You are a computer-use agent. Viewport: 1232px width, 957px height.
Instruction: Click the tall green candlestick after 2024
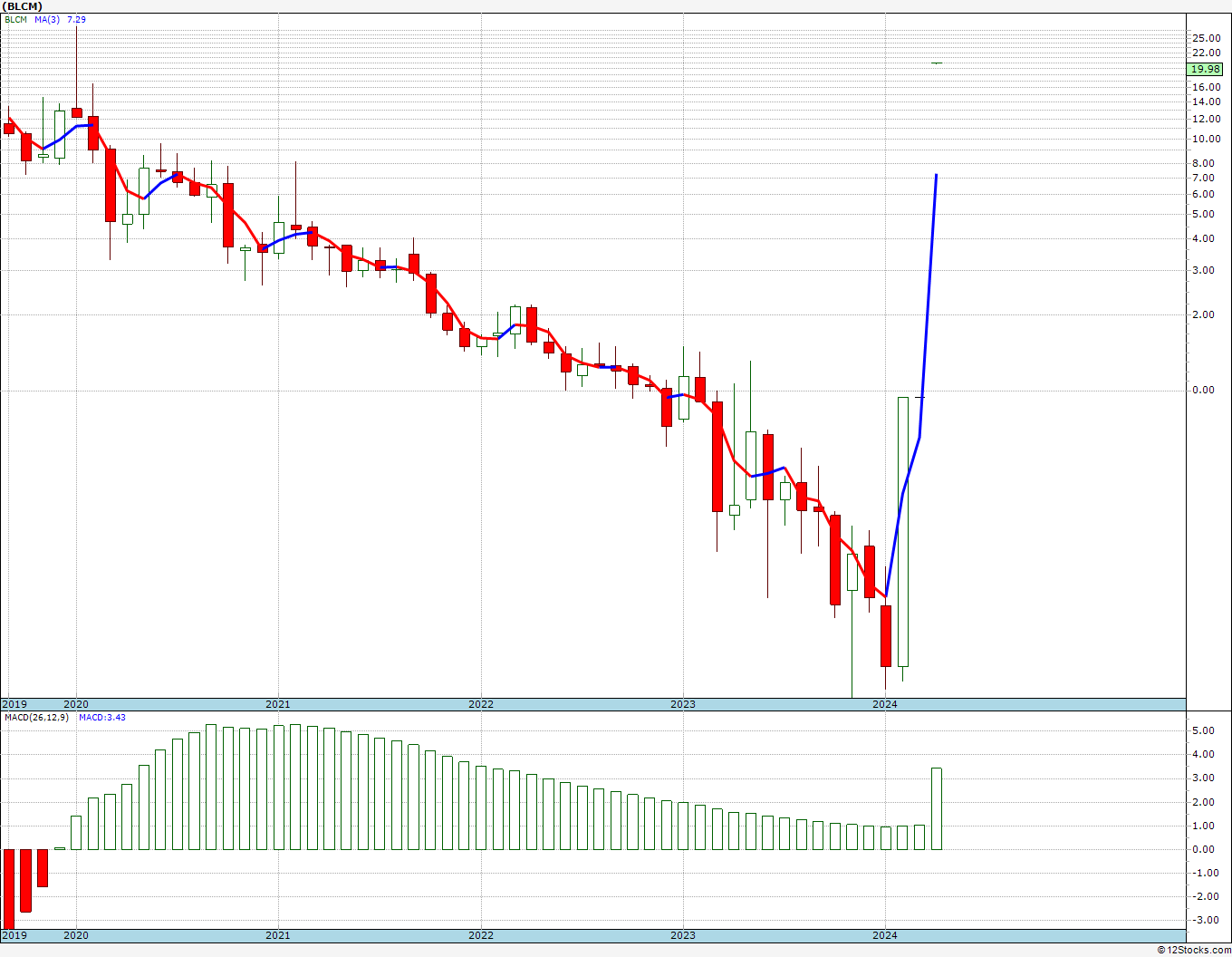point(903,532)
